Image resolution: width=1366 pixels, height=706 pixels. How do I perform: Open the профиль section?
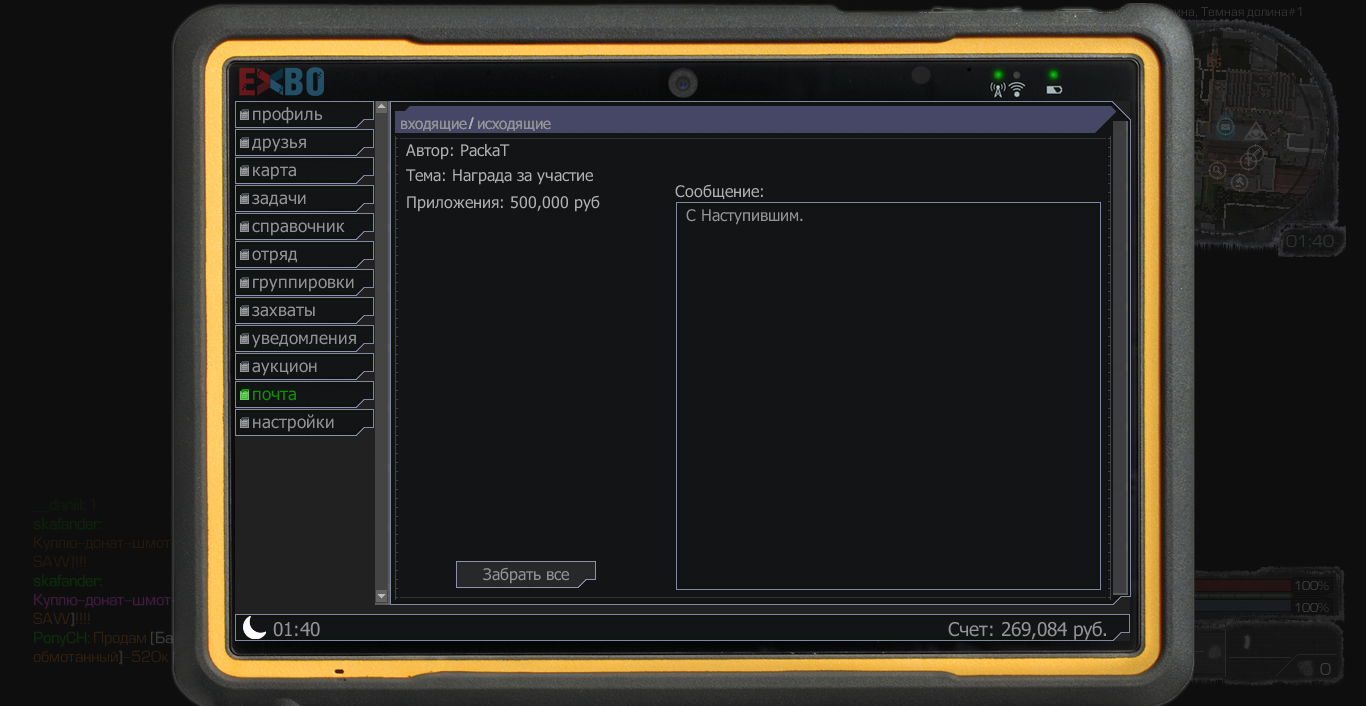304,115
